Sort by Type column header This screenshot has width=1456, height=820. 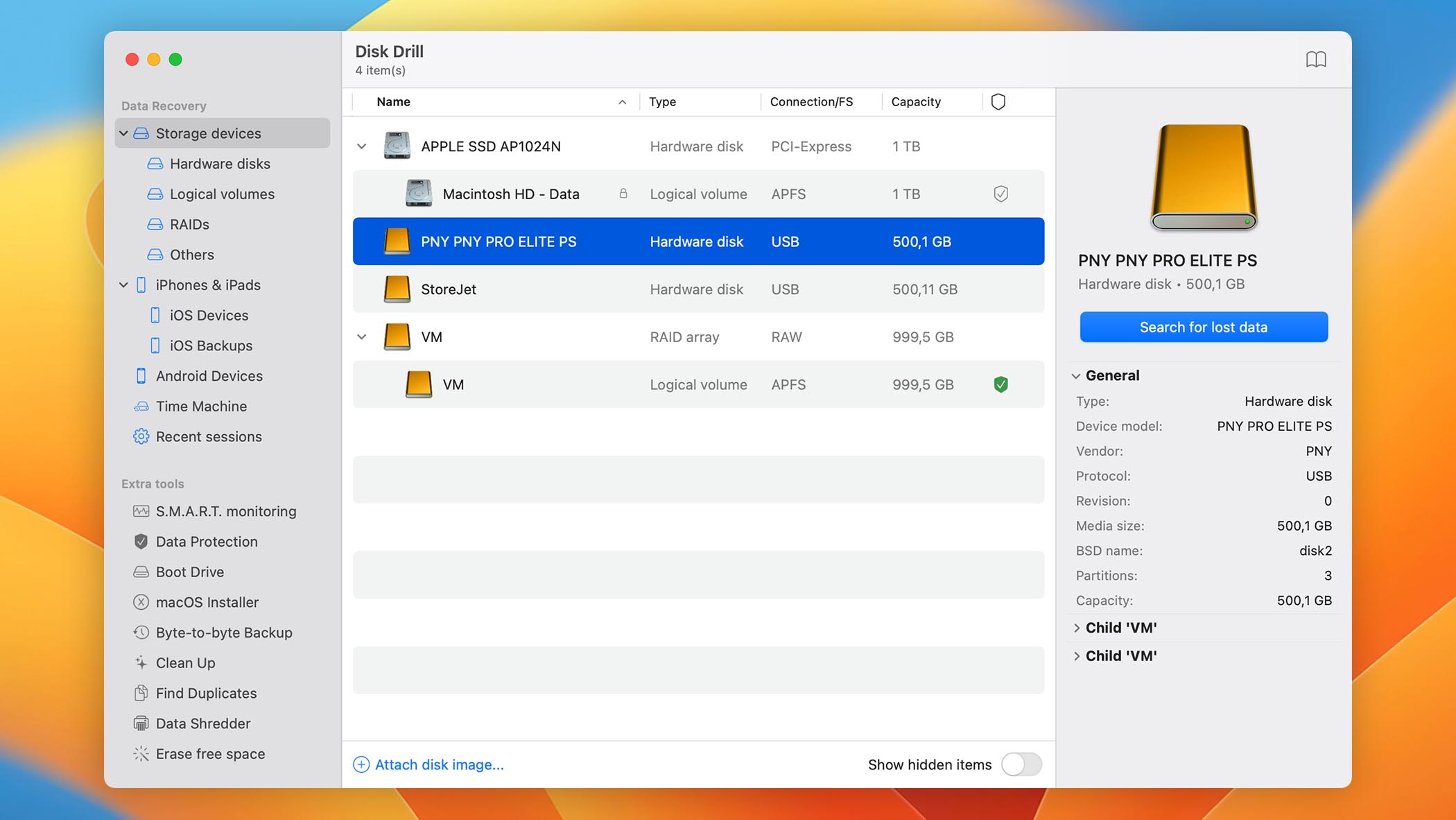tap(662, 102)
